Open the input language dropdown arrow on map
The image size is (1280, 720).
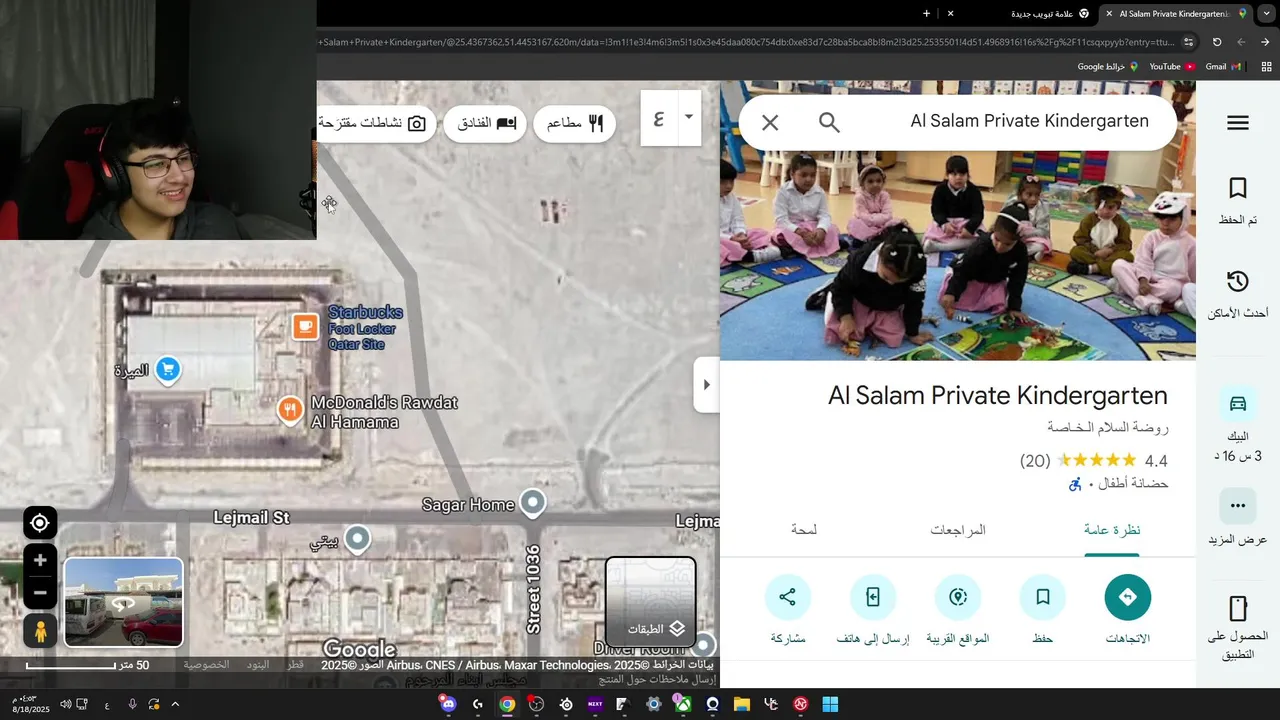pyautogui.click(x=688, y=117)
